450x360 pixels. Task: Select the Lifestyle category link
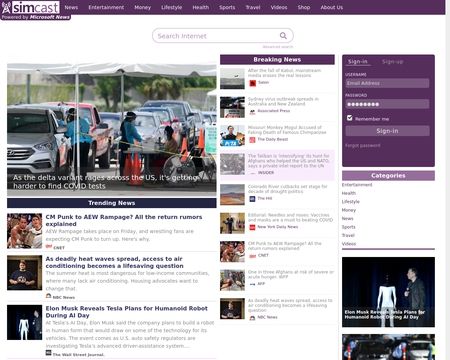tap(351, 202)
